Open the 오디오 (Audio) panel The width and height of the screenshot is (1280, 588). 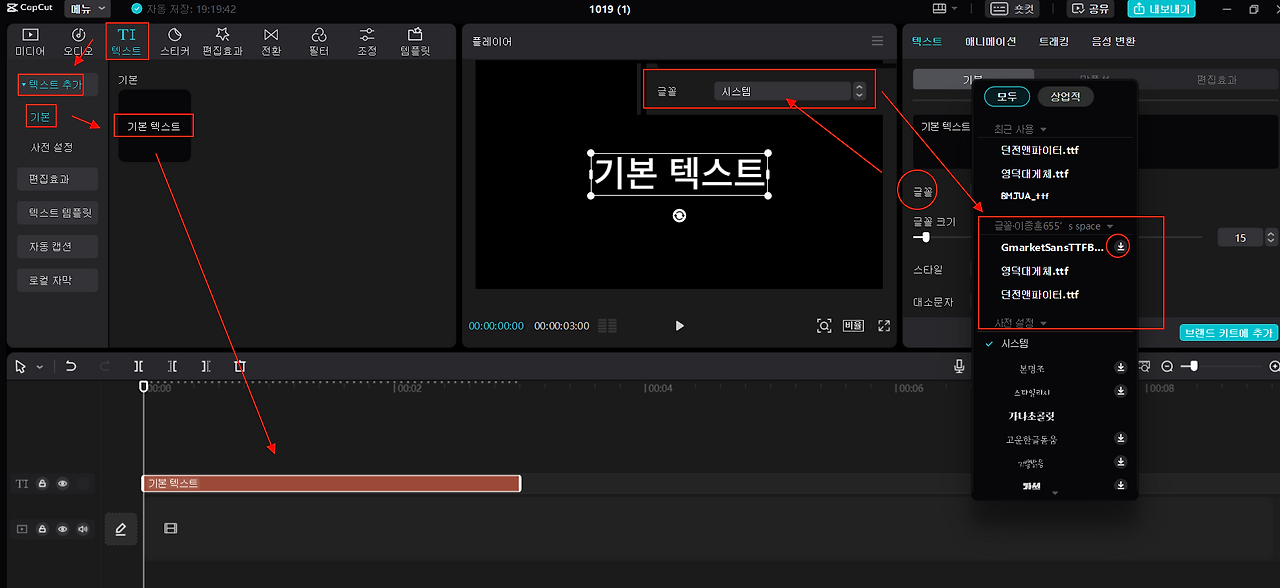[78, 41]
